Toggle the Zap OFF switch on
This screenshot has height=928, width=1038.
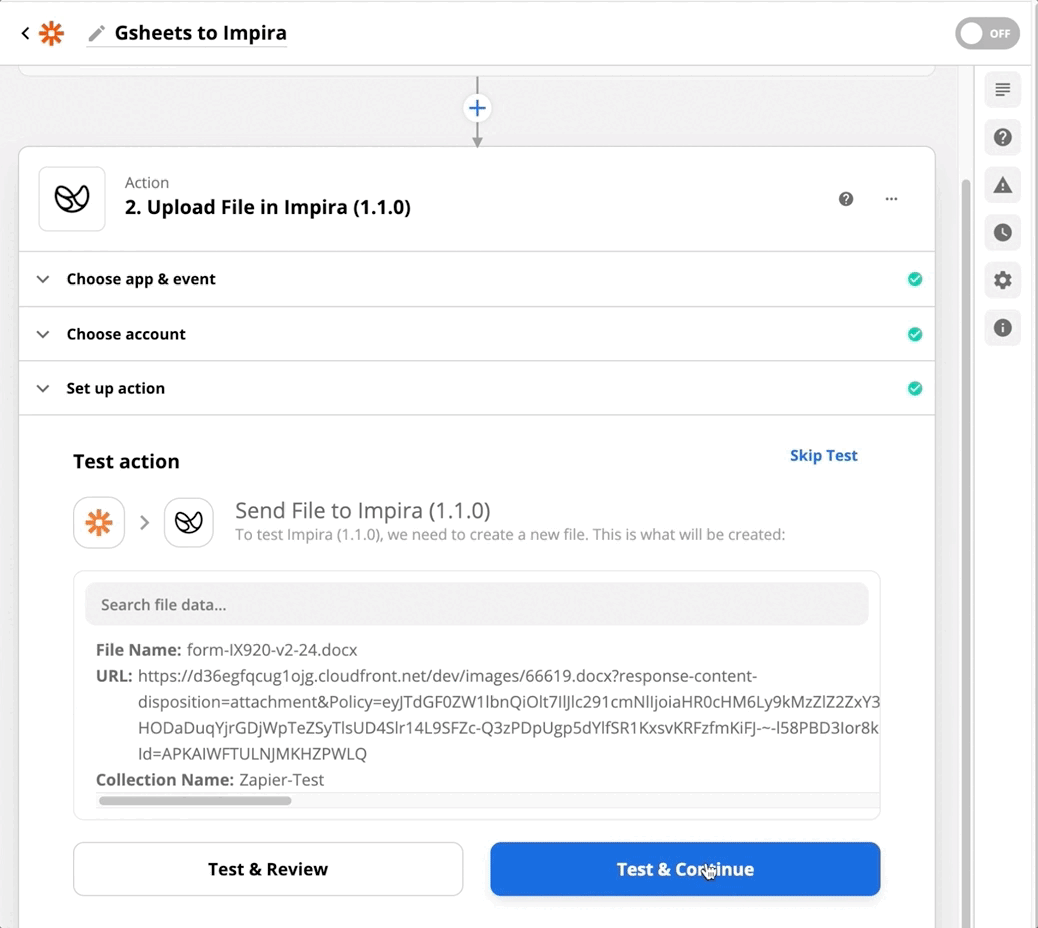[987, 33]
